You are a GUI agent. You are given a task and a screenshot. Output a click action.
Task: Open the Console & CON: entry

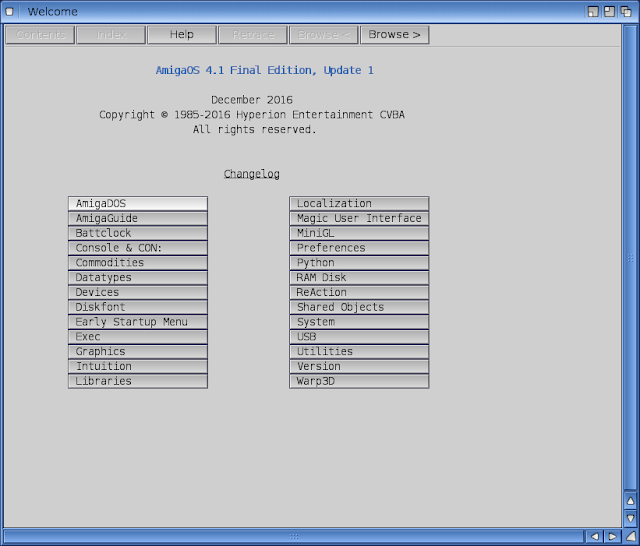(x=138, y=248)
